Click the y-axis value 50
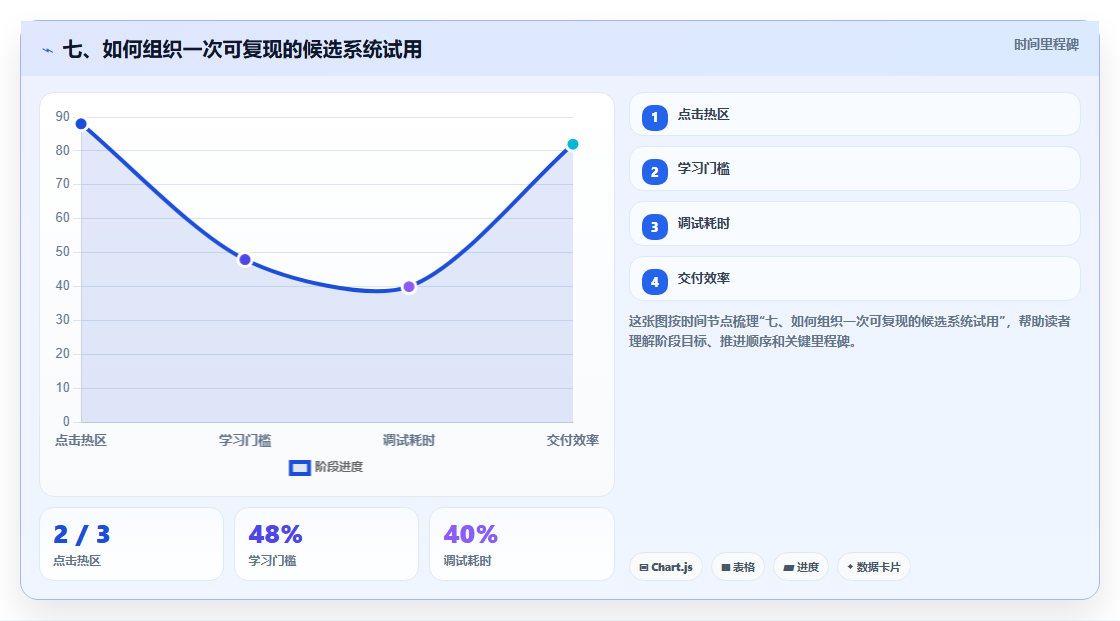 tap(63, 252)
